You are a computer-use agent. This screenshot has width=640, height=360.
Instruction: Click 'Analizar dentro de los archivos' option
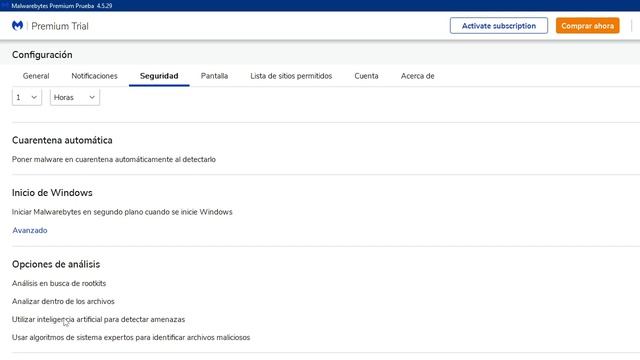click(63, 301)
